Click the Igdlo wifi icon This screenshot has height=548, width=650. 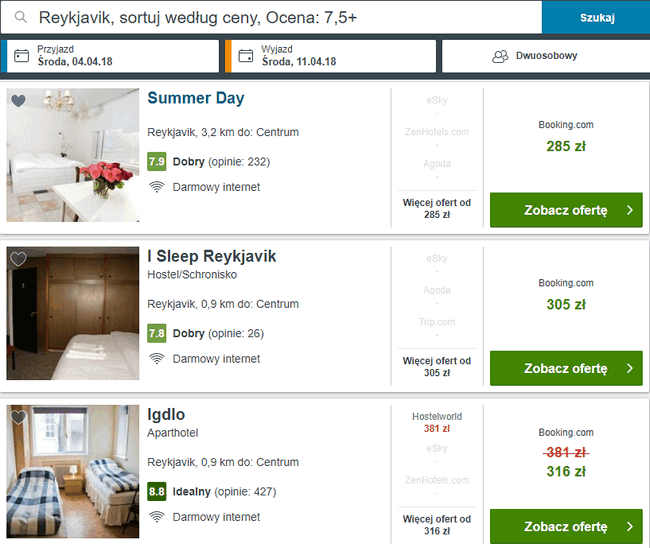(157, 517)
